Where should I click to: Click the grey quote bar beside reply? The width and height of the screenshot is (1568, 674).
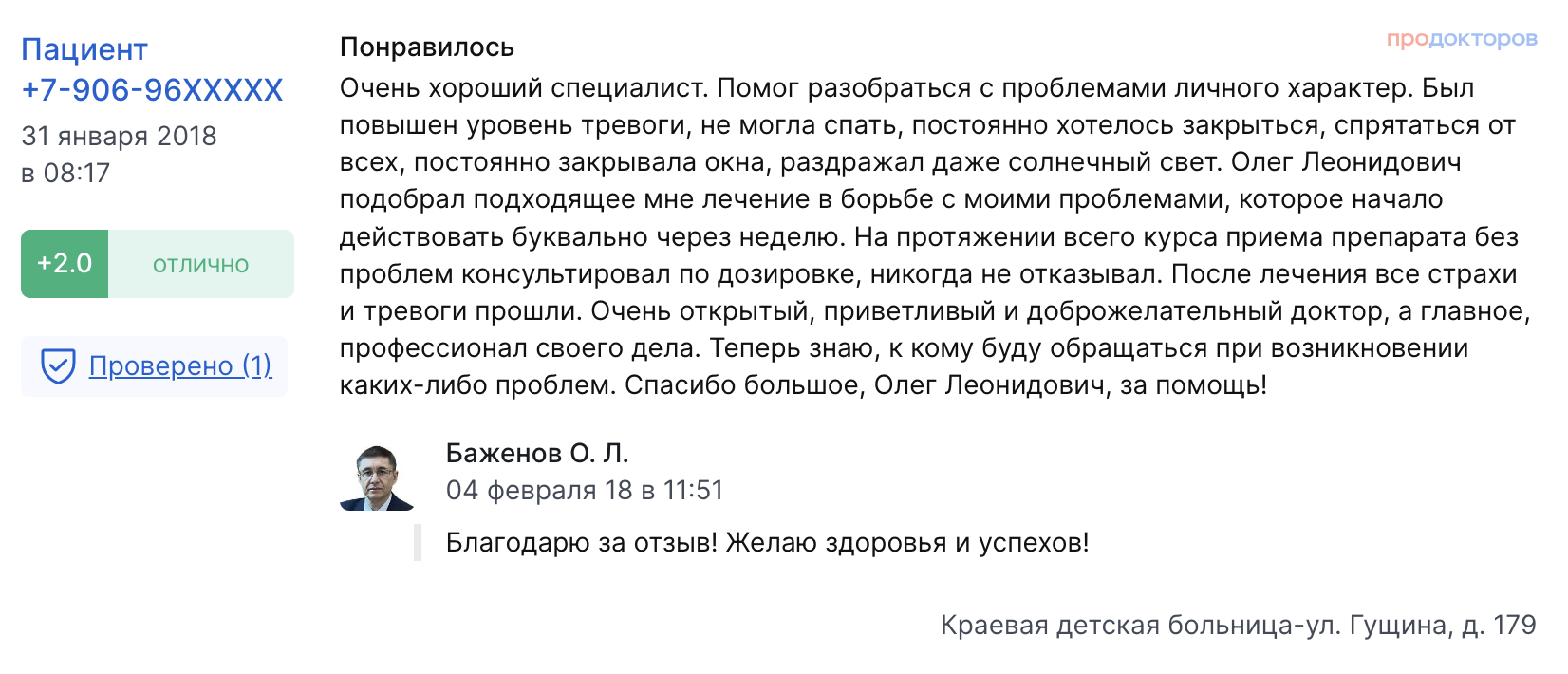(418, 543)
